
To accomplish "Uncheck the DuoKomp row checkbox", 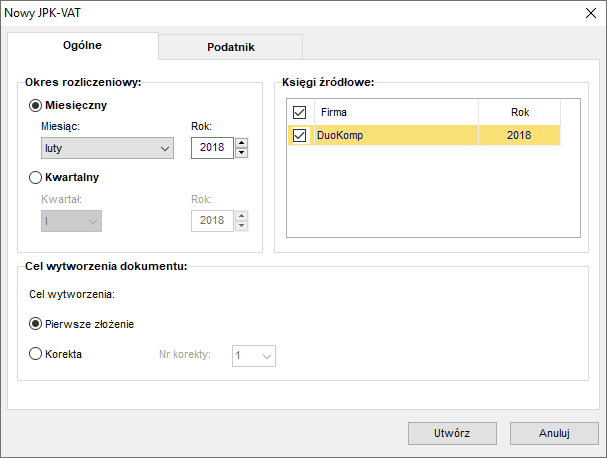I will 299,135.
